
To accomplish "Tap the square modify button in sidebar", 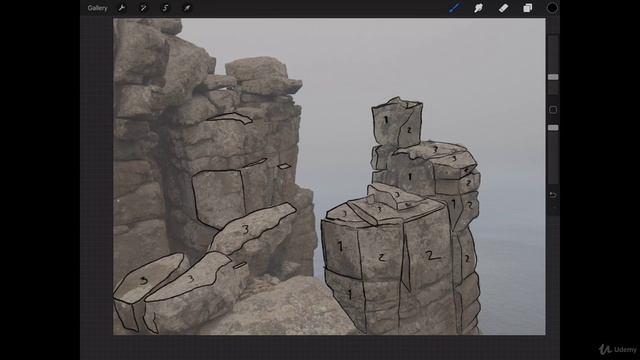I will (553, 109).
